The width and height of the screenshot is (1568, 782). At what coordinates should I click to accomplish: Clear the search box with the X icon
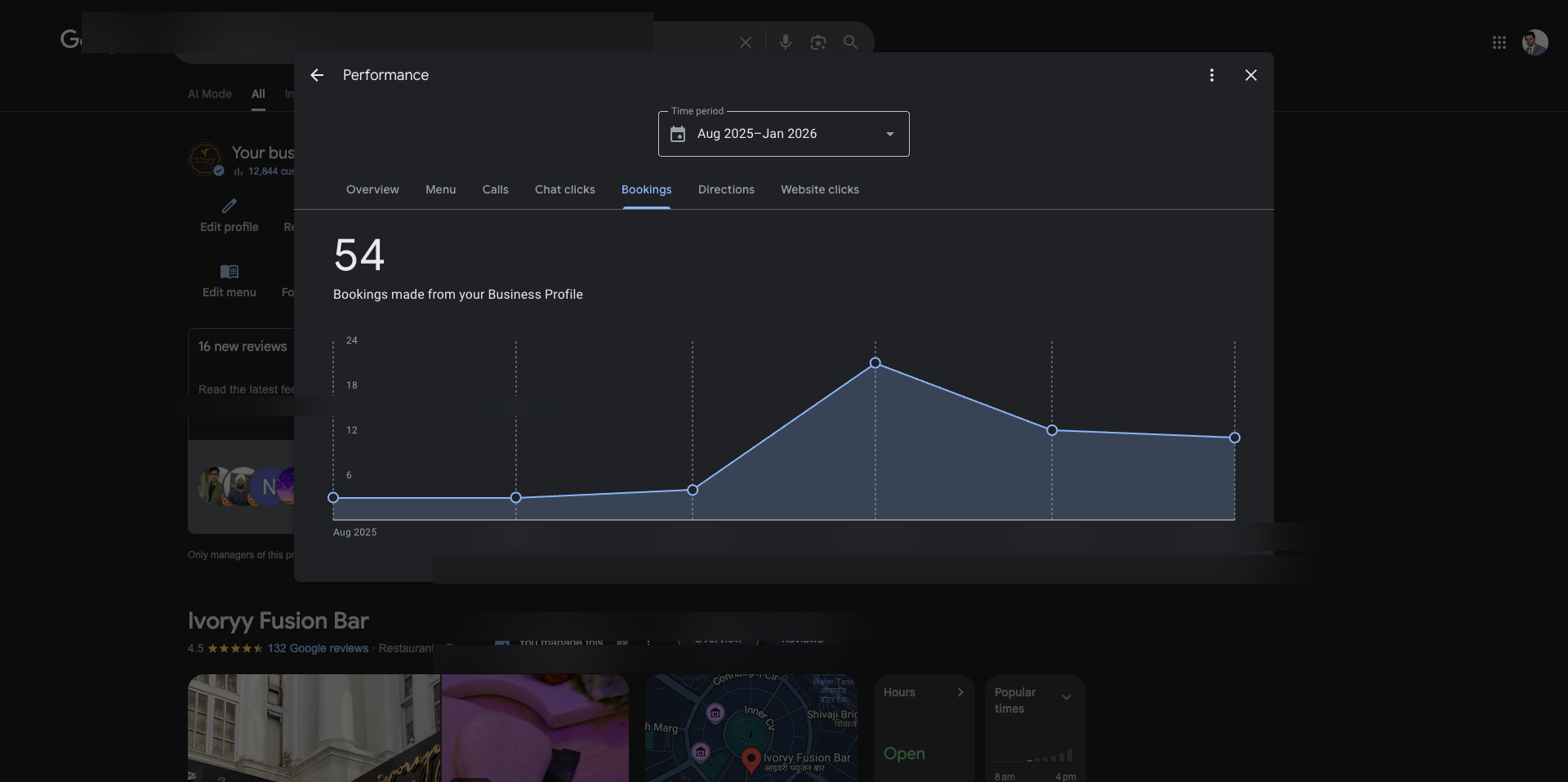tap(746, 42)
